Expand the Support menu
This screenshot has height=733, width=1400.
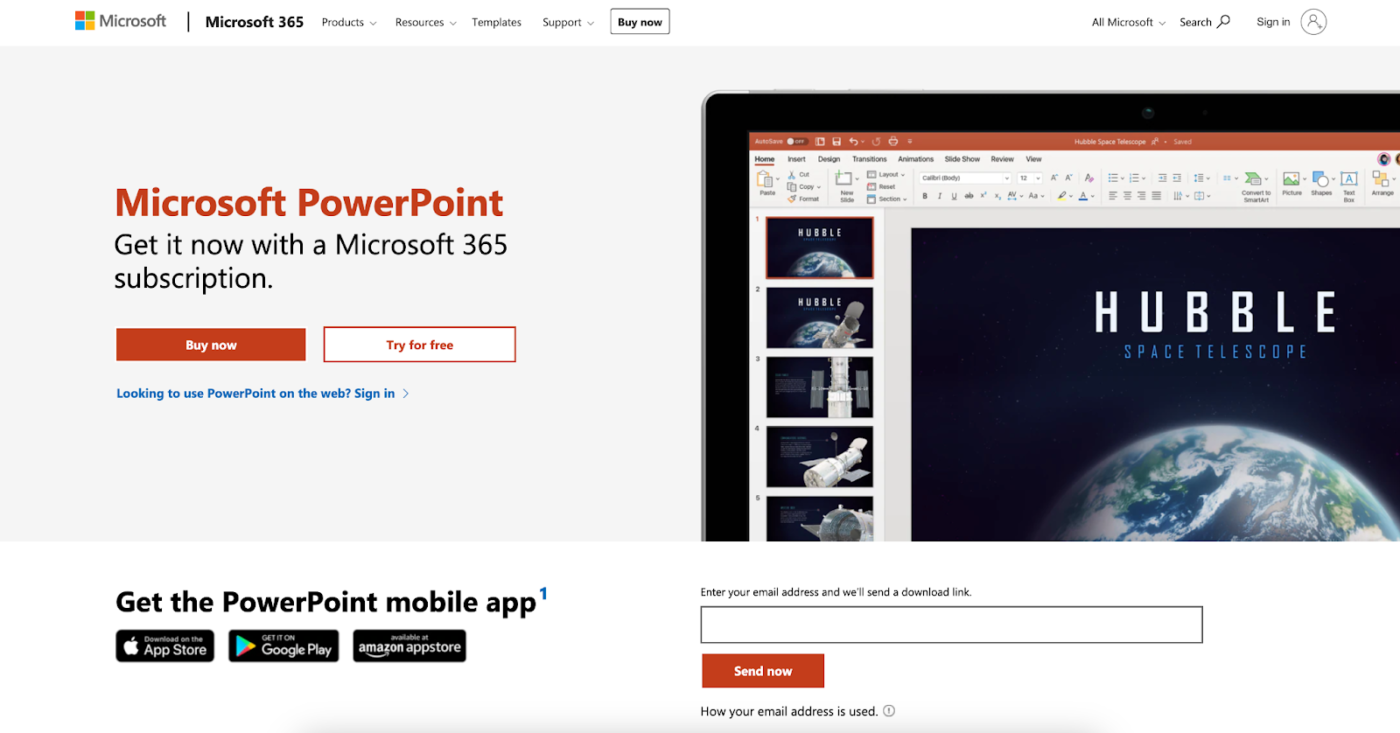pyautogui.click(x=568, y=22)
